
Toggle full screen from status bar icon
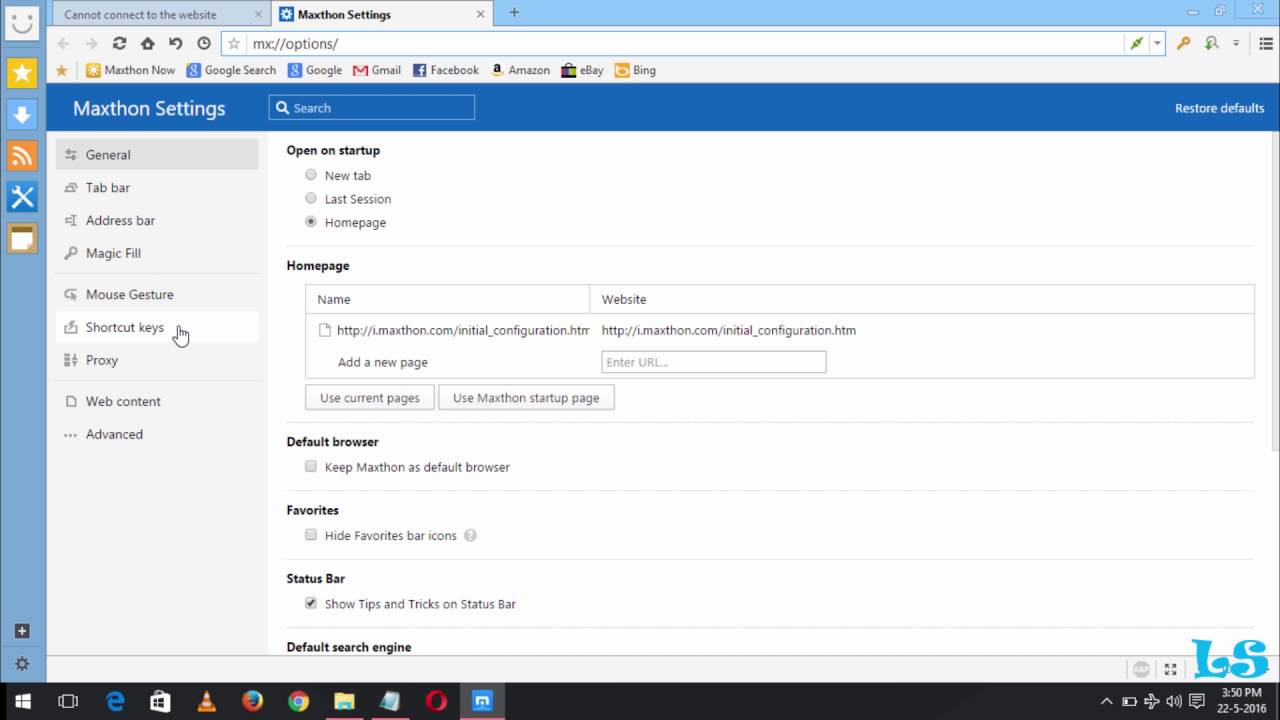pos(1169,669)
